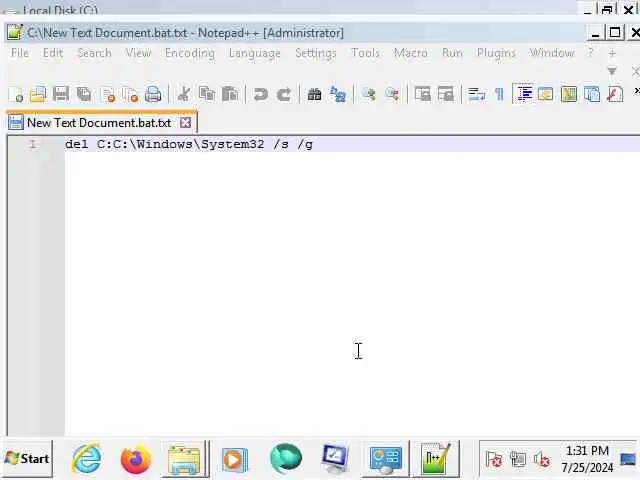Image resolution: width=640 pixels, height=480 pixels.
Task: Open the Control Panel taskbar icon
Action: (385, 459)
